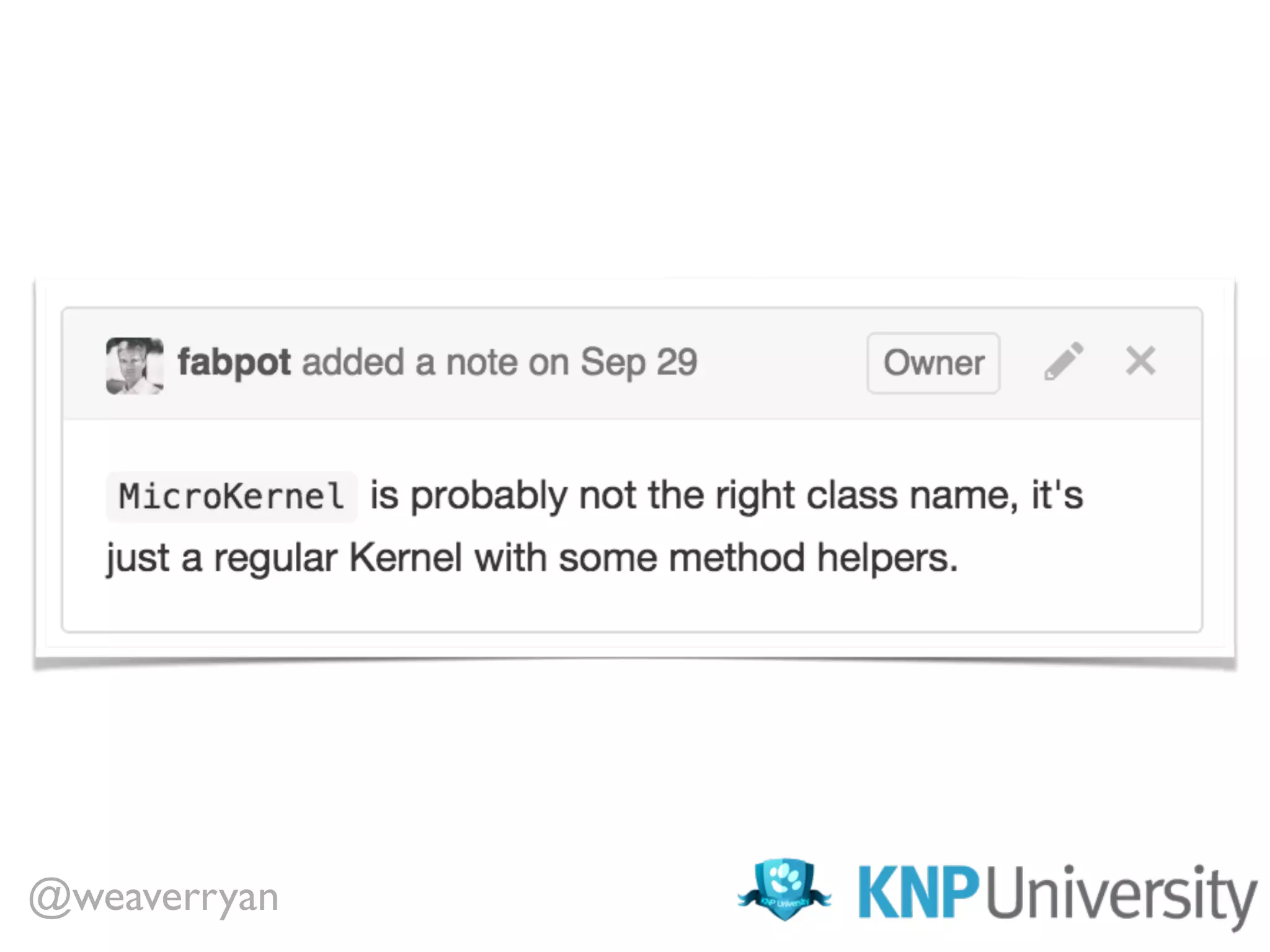
Task: Open fabpot's avatar picture
Action: [x=135, y=366]
